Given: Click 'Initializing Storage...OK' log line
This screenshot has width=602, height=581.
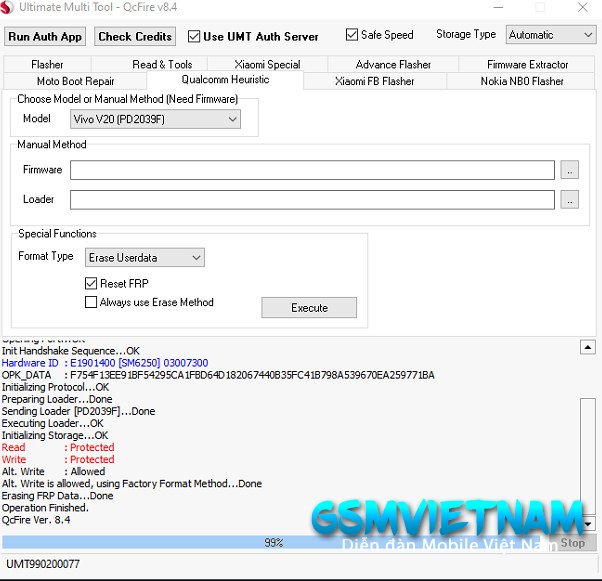Looking at the screenshot, I should pos(55,435).
